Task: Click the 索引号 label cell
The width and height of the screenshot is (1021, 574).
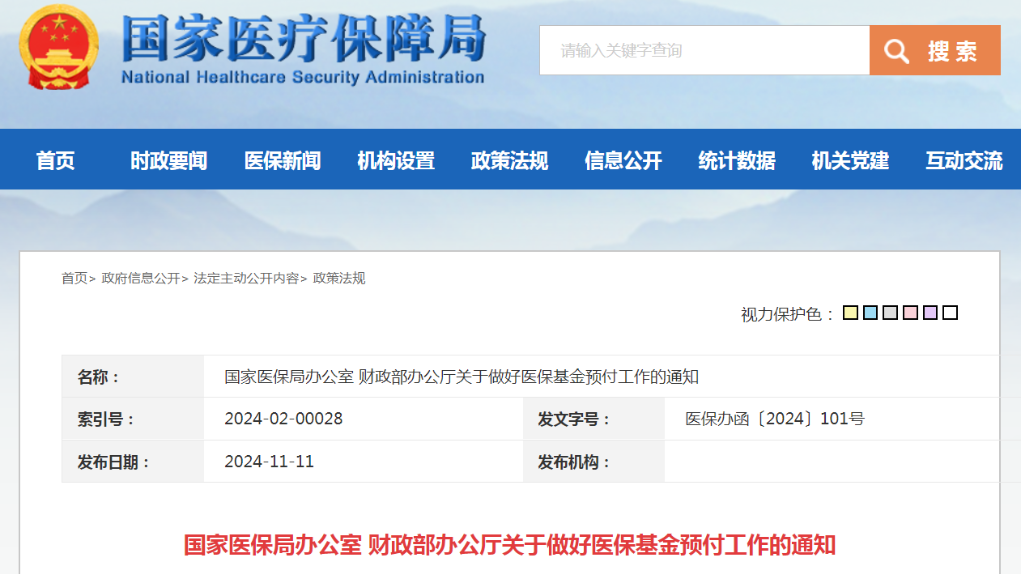Action: pyautogui.click(x=132, y=419)
